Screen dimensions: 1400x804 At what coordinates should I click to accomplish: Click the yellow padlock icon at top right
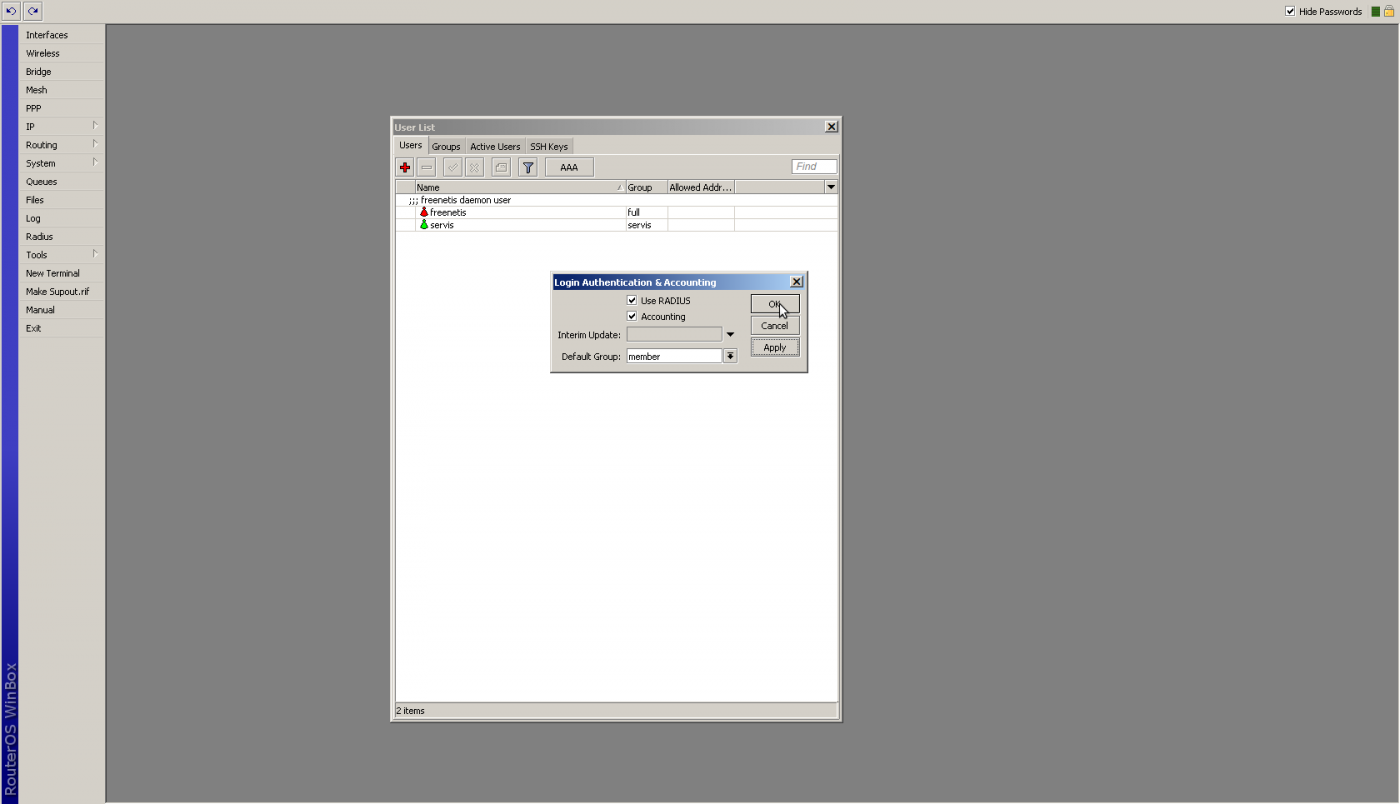tap(1389, 12)
